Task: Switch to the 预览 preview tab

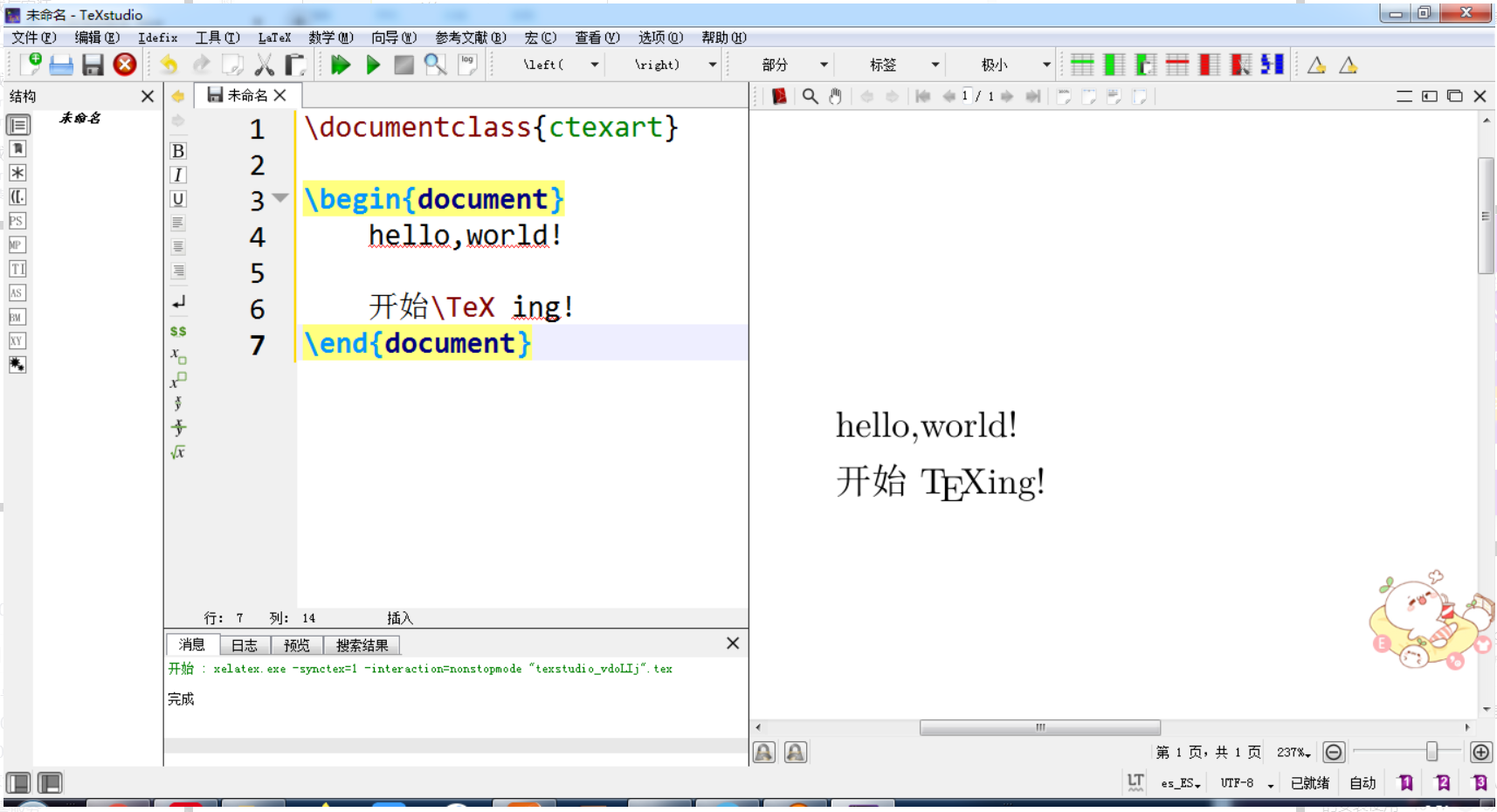Action: 297,645
